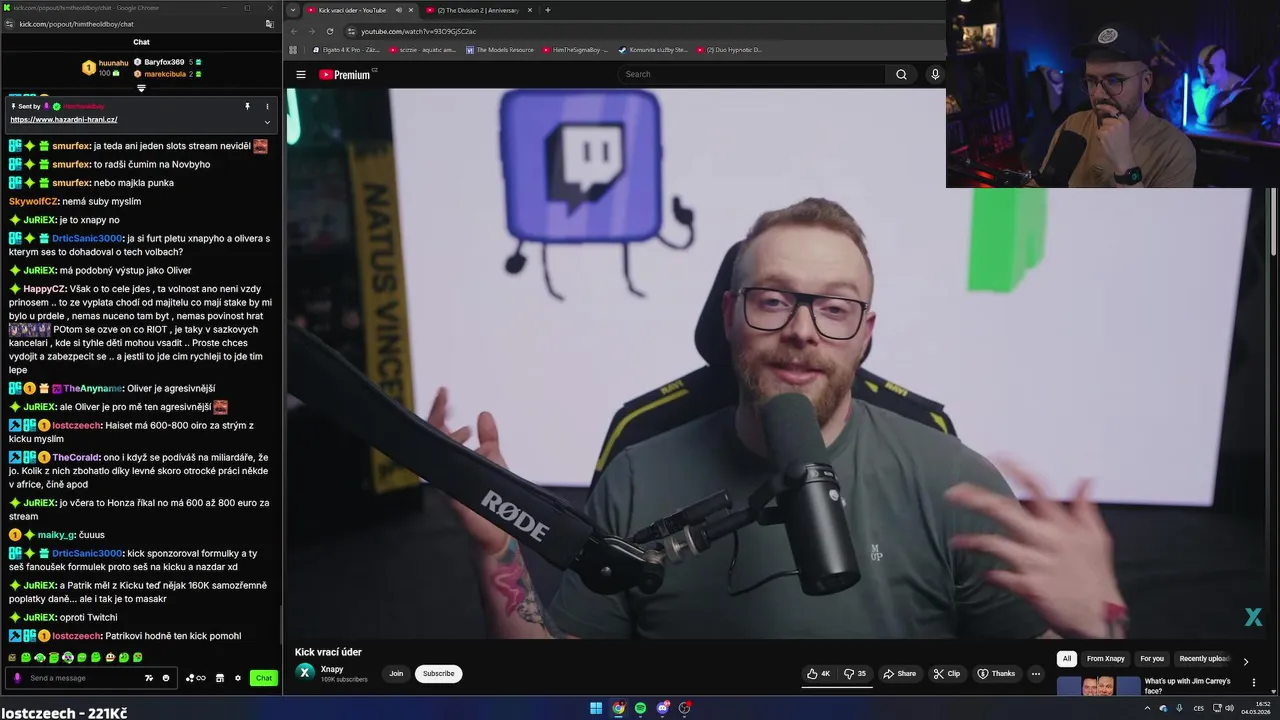1280x720 pixels.
Task: Open Duo Hypnotic bookmark
Action: pyautogui.click(x=729, y=49)
